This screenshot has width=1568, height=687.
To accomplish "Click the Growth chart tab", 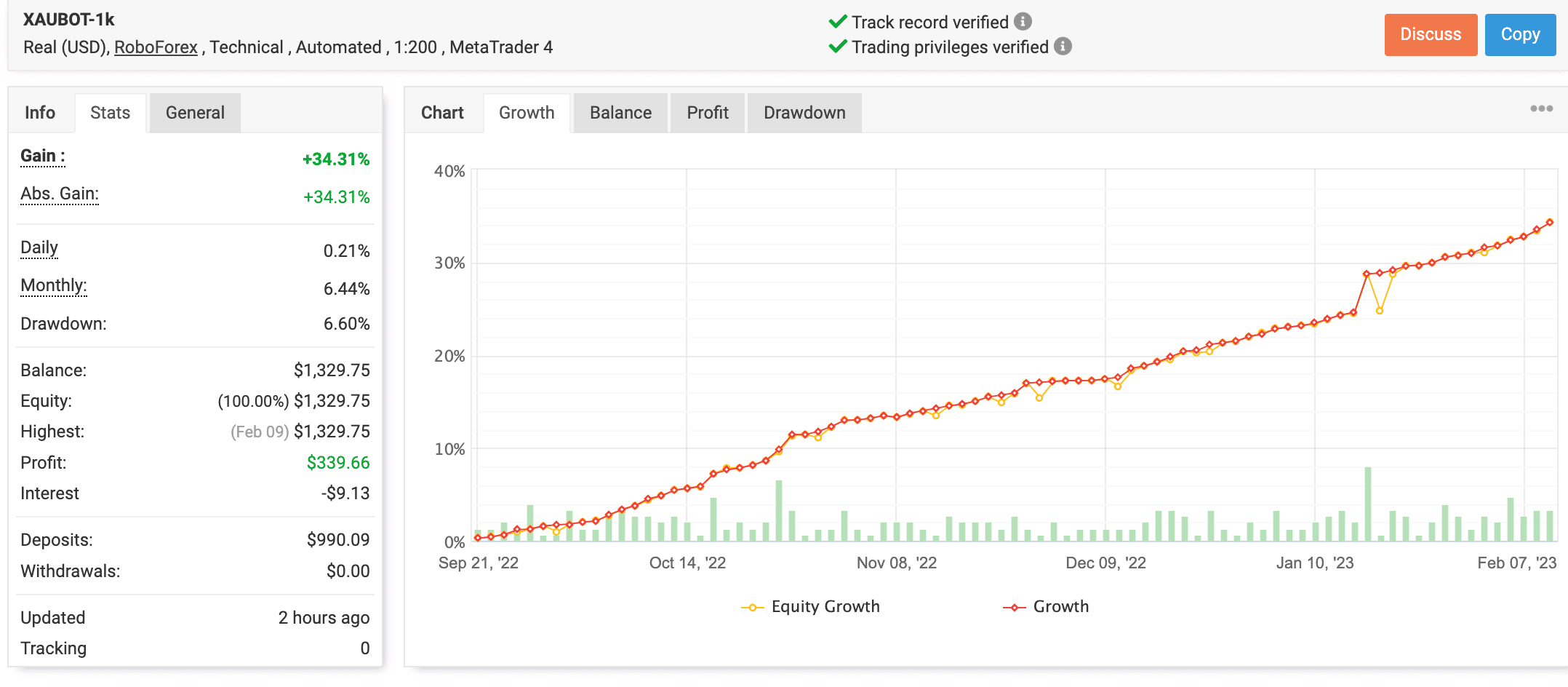I will tap(527, 113).
